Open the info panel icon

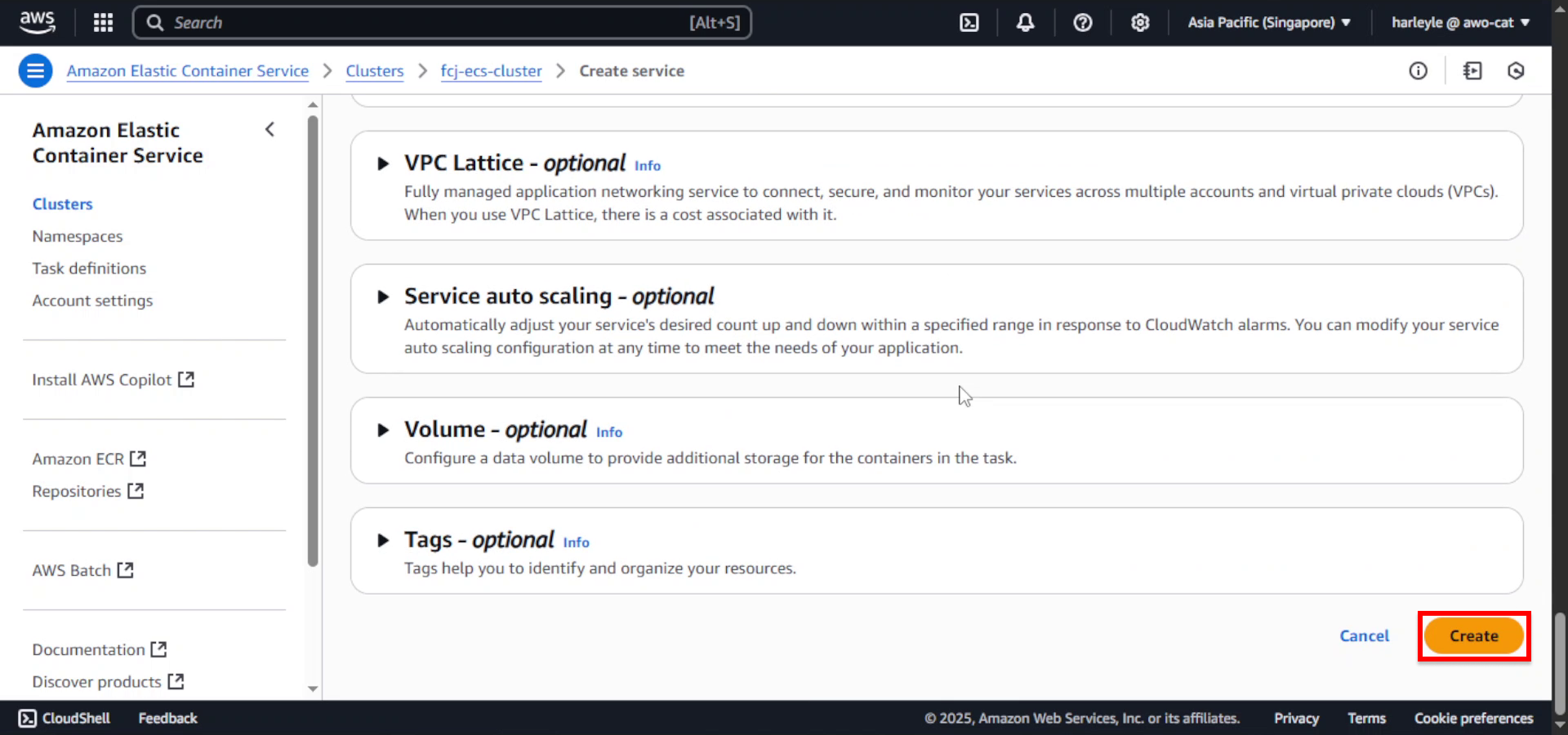[1418, 71]
